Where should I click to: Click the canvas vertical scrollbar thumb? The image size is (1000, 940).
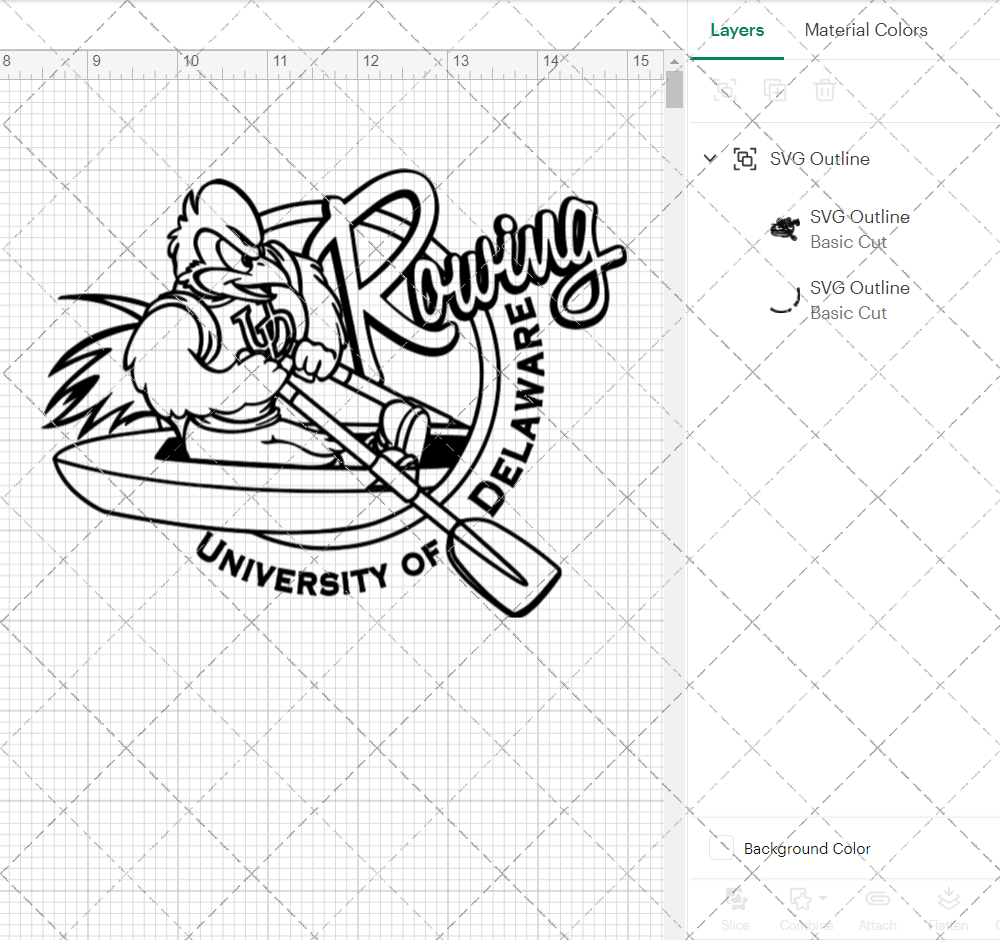[x=674, y=89]
